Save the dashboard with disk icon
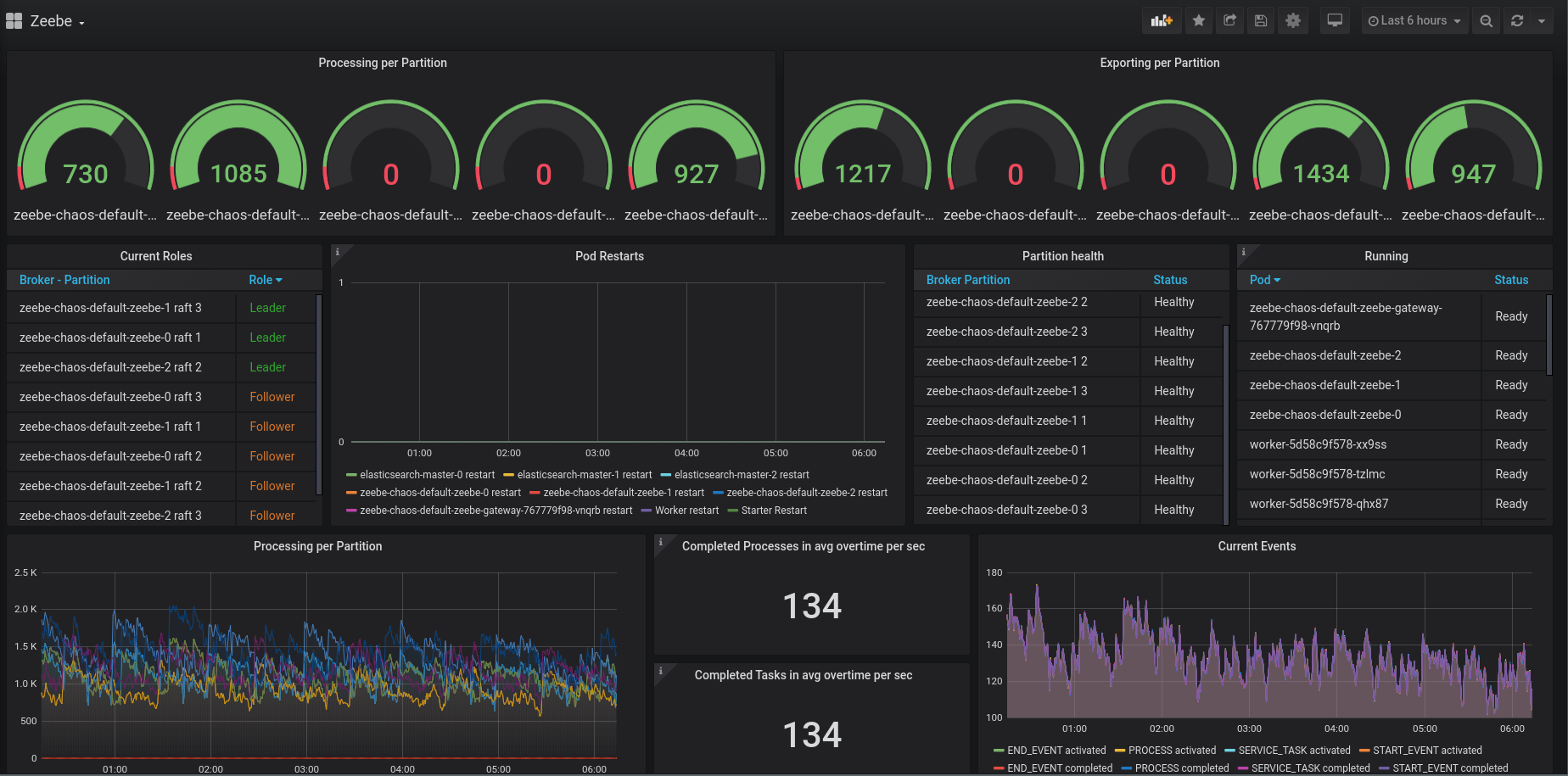 pyautogui.click(x=1261, y=21)
